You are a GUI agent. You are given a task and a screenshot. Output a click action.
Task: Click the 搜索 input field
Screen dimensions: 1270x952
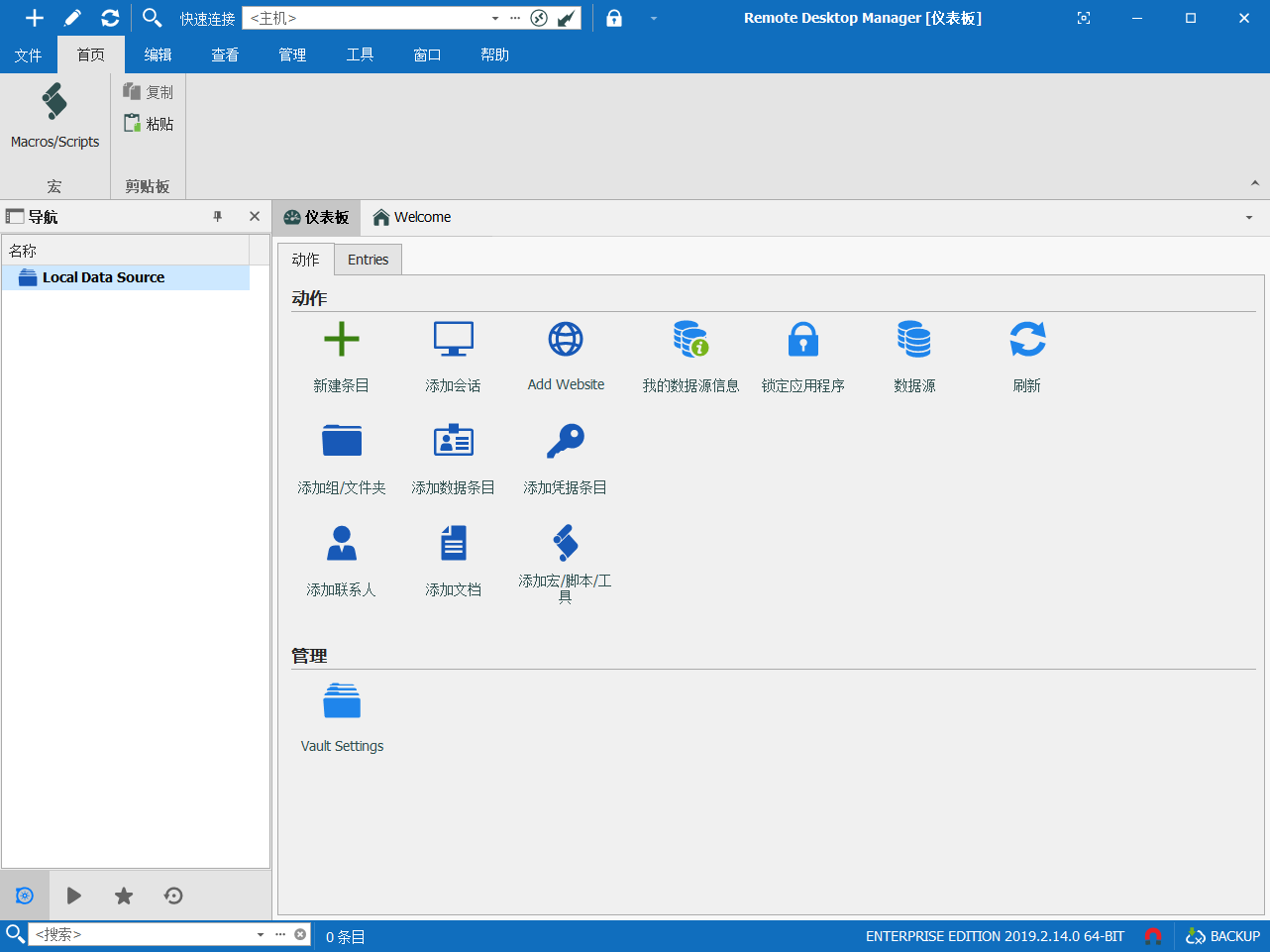coord(141,934)
